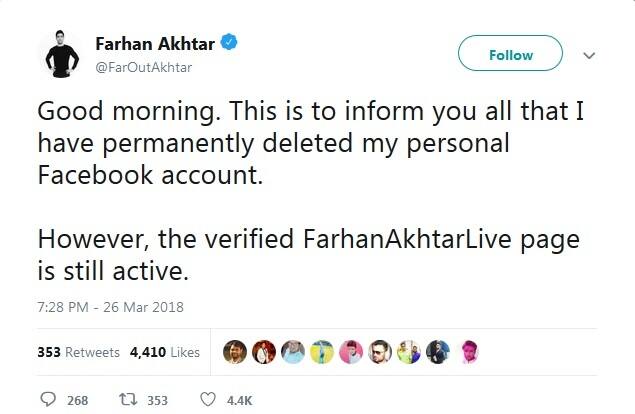
Task: Click the last liker avatar in the row
Action: [x=470, y=352]
